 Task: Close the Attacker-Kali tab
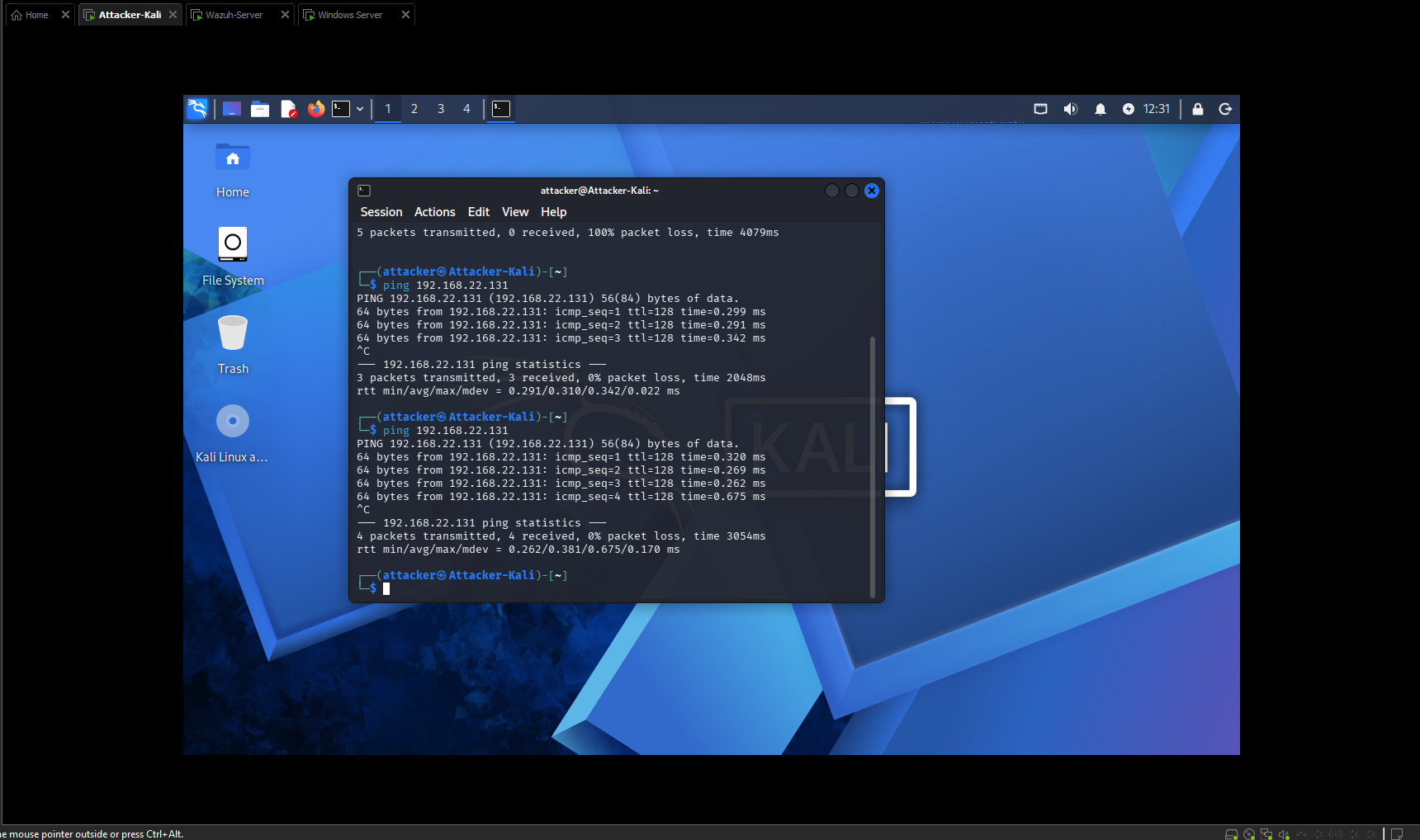(173, 15)
